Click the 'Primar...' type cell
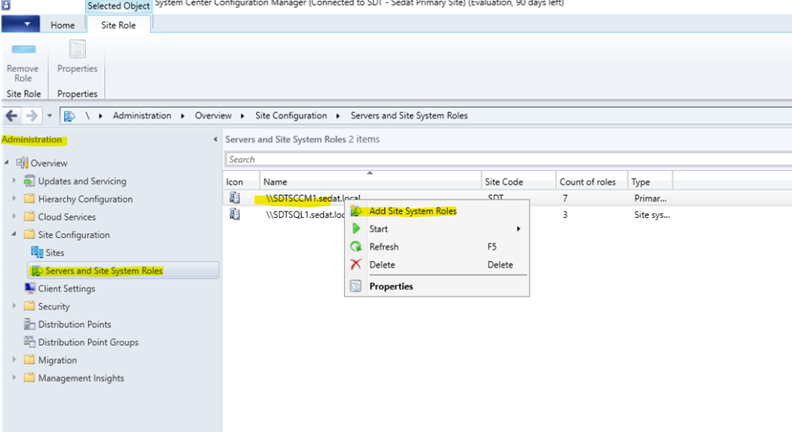The height and width of the screenshot is (432, 792). 650,199
